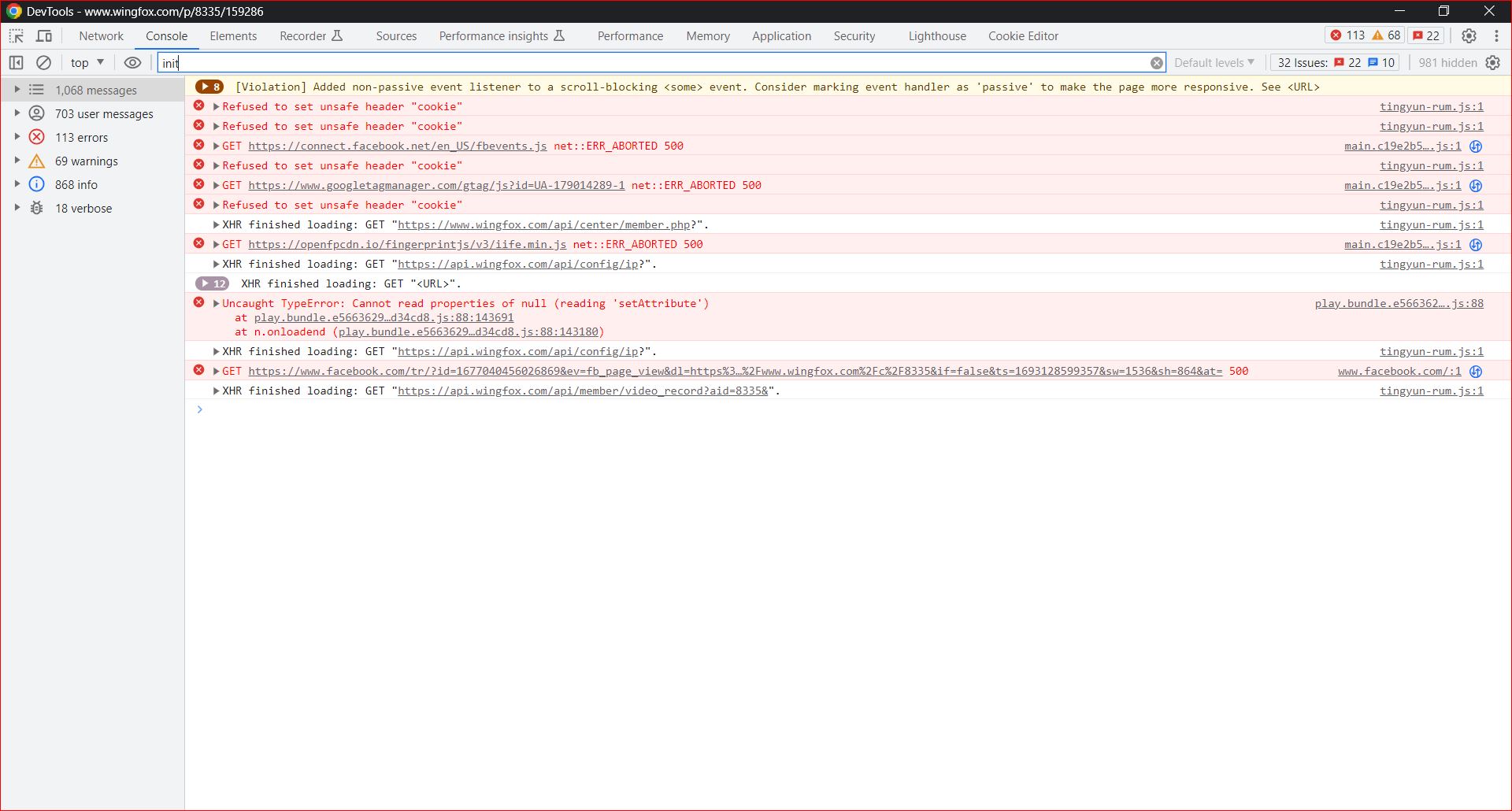Expand the 8 grouped Violation messages

pyautogui.click(x=209, y=87)
